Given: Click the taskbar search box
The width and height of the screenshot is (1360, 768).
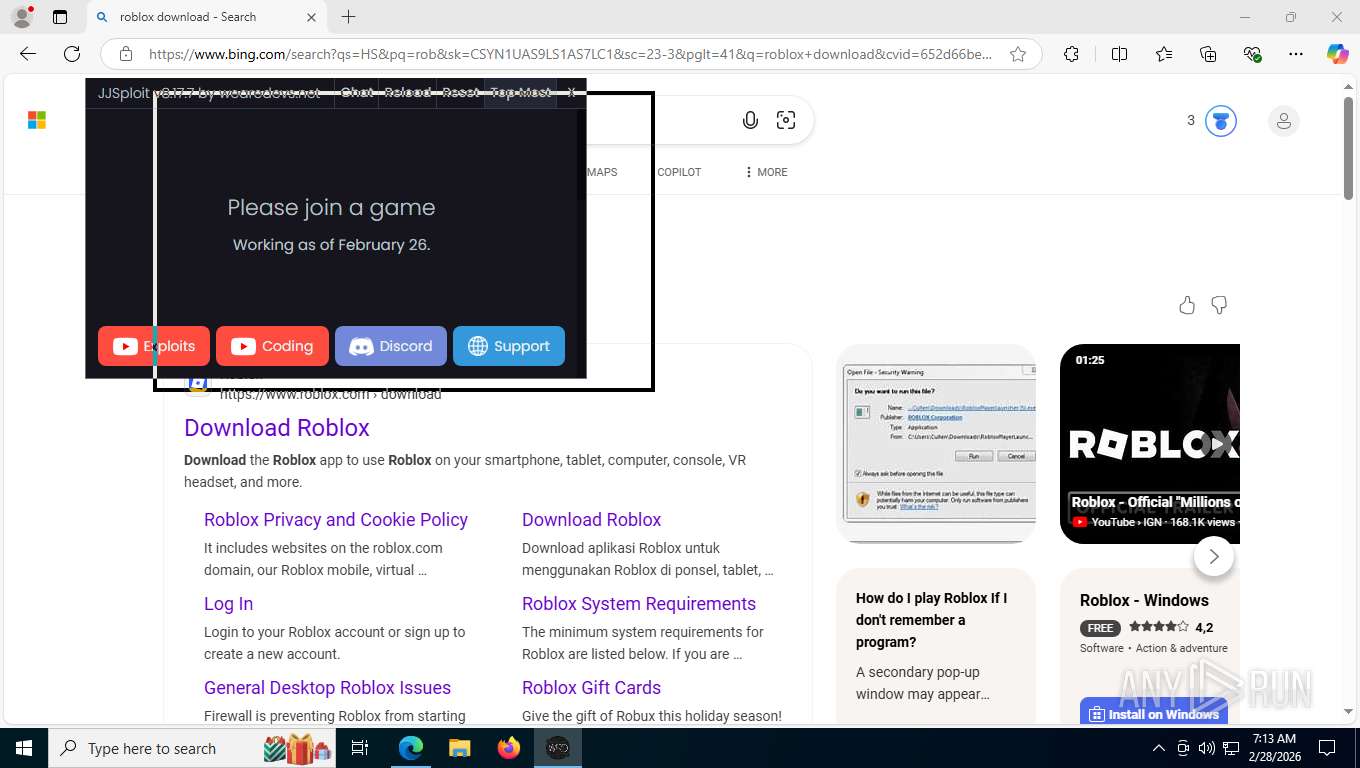Looking at the screenshot, I should pyautogui.click(x=192, y=748).
